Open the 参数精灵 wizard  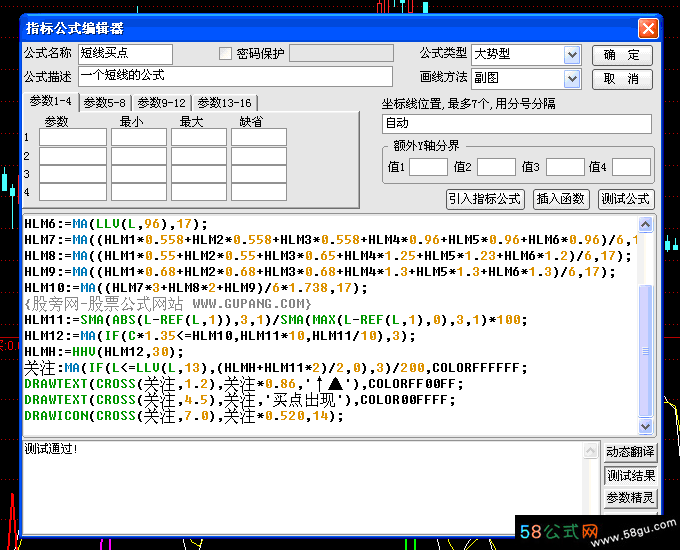coord(631,497)
